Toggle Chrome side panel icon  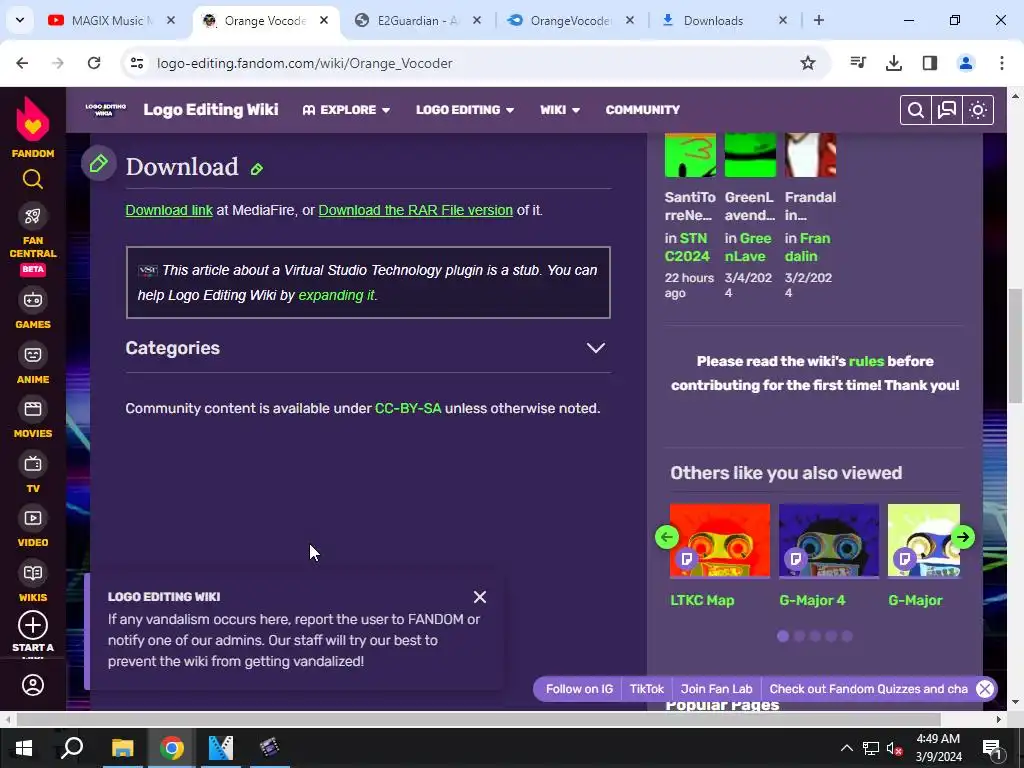coord(930,63)
